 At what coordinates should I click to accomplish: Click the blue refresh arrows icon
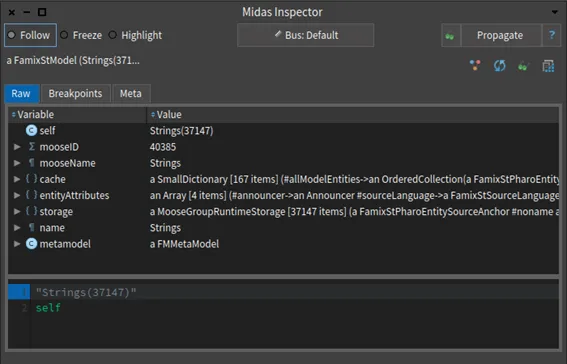click(x=499, y=66)
